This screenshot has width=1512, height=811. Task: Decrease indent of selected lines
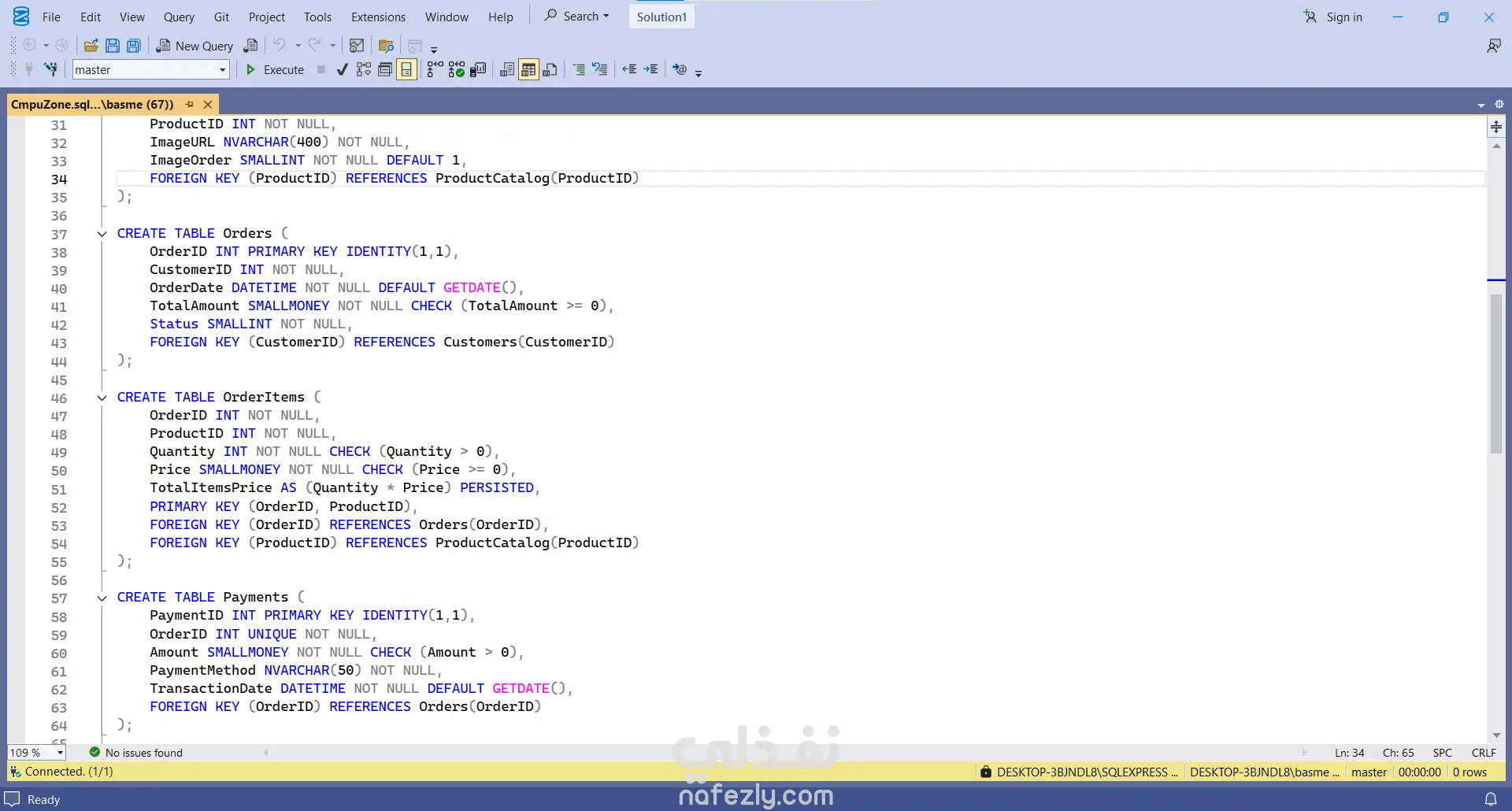click(x=629, y=70)
